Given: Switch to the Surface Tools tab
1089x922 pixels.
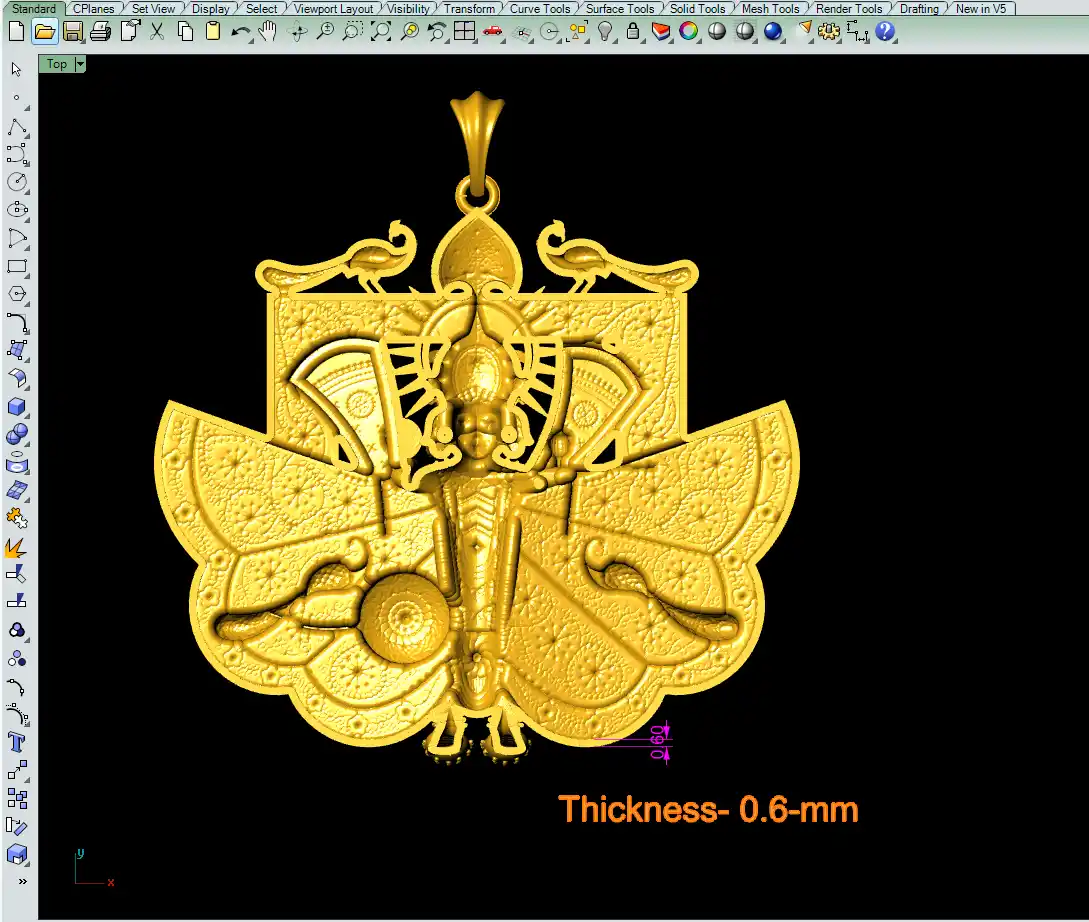Looking at the screenshot, I should click(x=619, y=8).
